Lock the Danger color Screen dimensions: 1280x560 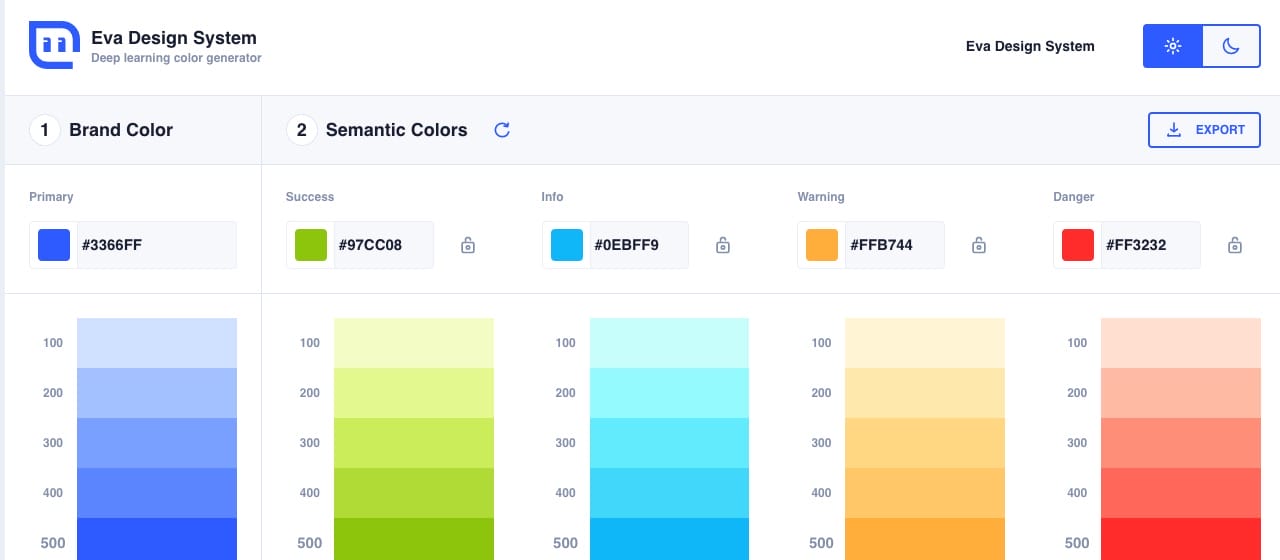pos(1235,245)
